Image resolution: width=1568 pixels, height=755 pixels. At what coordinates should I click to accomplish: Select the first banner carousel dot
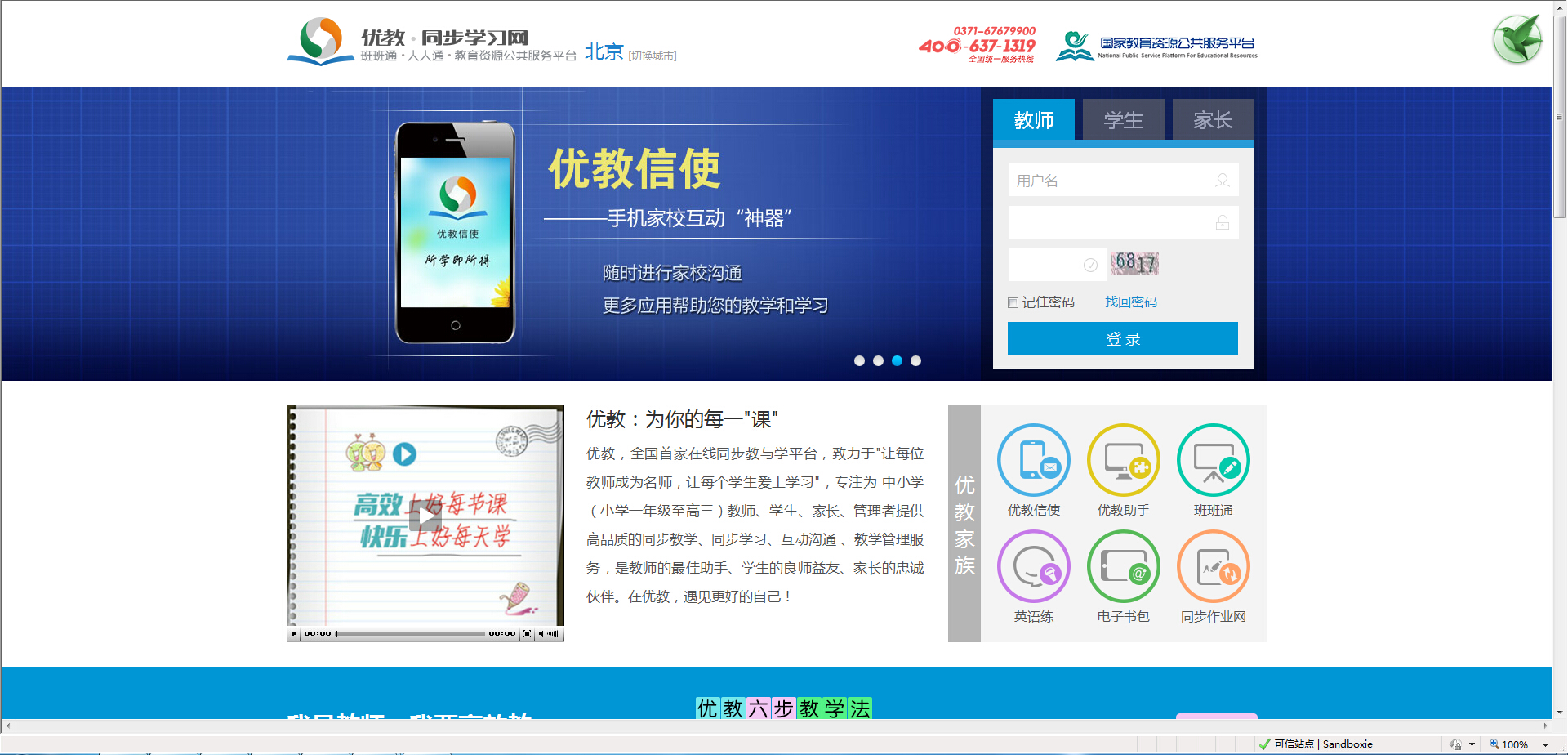859,360
